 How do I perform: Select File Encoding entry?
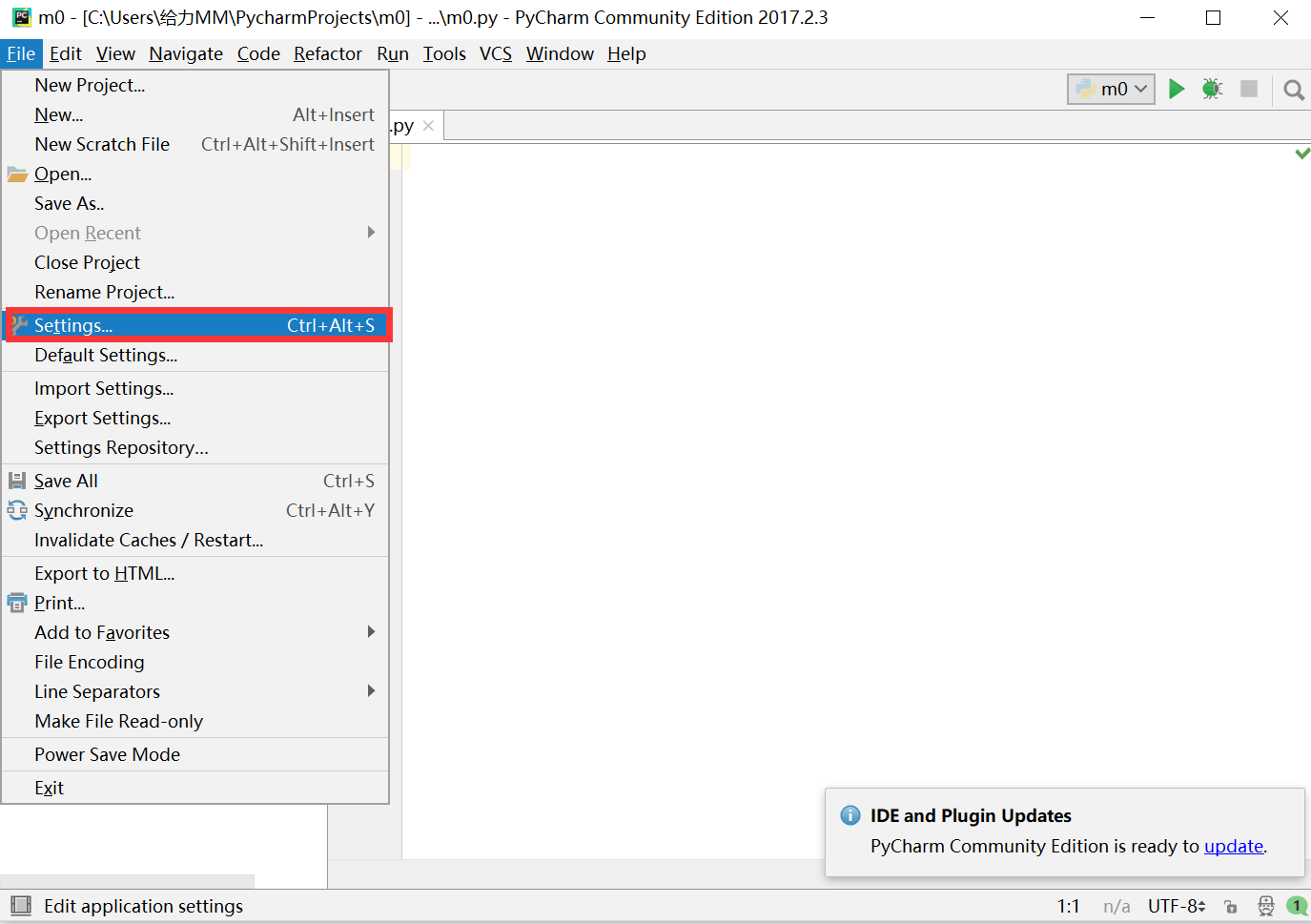(195, 662)
